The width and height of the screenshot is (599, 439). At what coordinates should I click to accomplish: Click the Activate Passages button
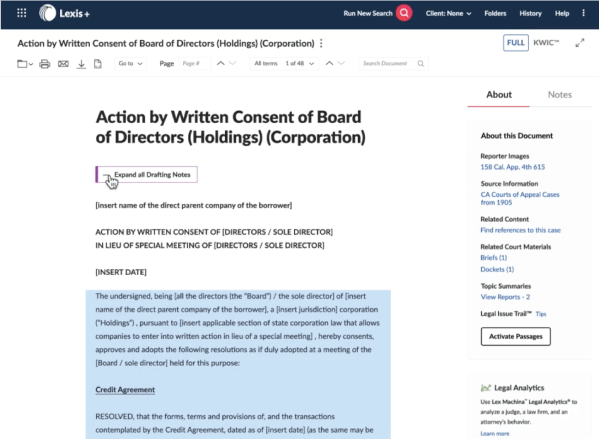click(516, 336)
